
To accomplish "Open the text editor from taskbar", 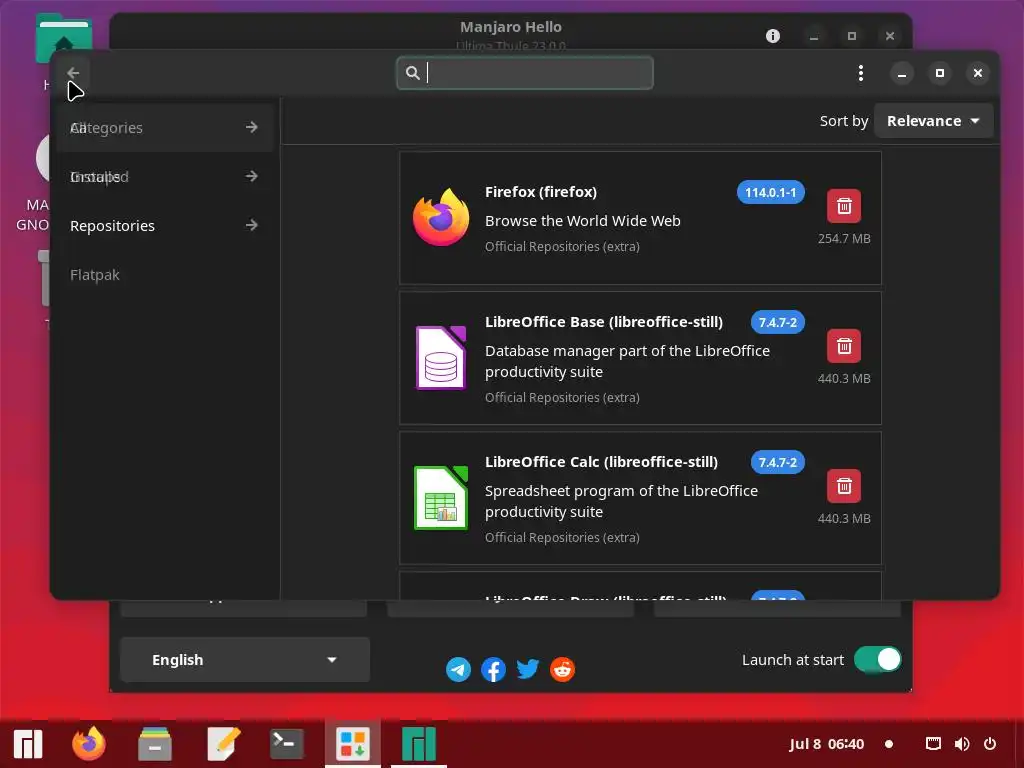I will [223, 744].
